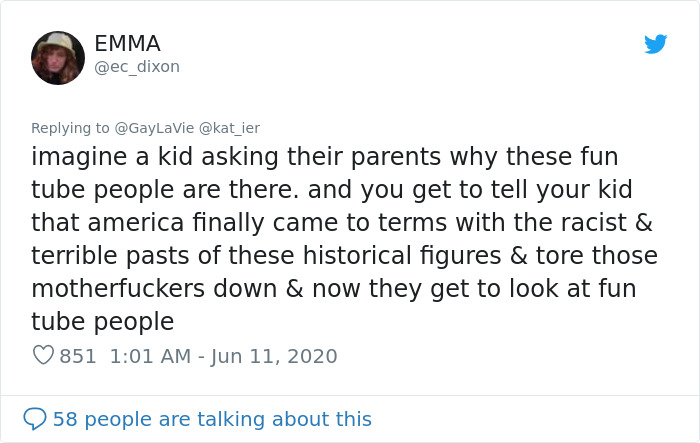The image size is (700, 443).
Task: Click the Twitter bird logo
Action: (x=655, y=45)
